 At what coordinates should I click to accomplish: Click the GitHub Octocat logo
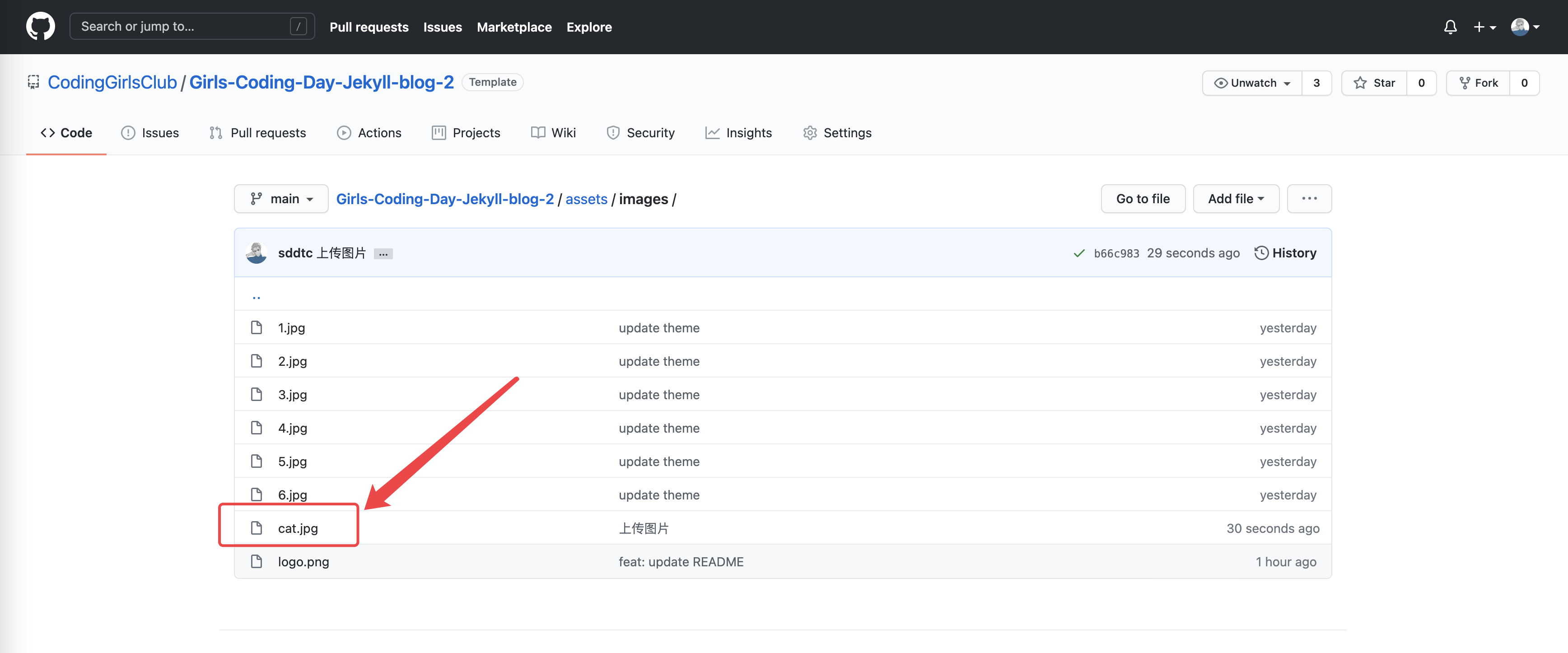(40, 27)
